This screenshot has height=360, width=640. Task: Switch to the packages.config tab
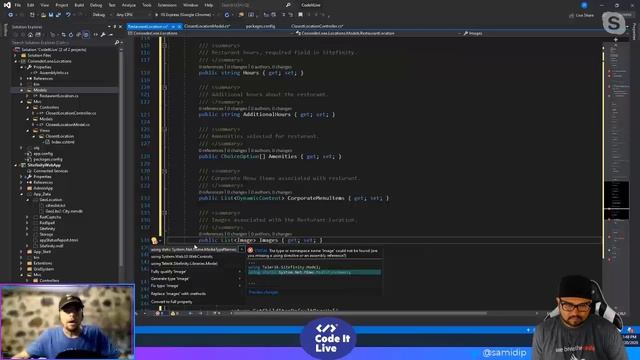[x=260, y=26]
